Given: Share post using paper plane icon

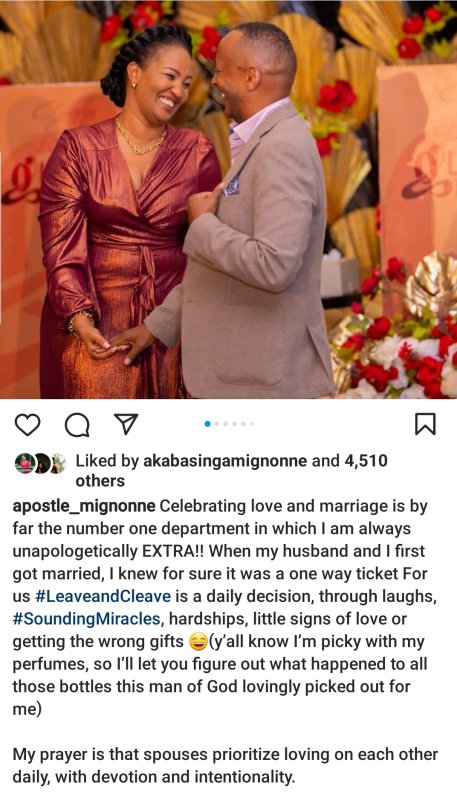Looking at the screenshot, I should 125,424.
